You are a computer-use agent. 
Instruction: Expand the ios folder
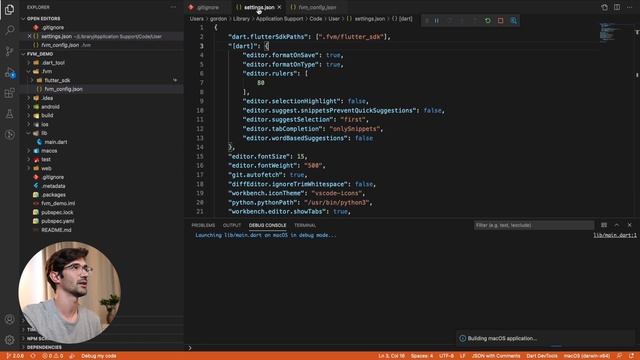coord(44,124)
